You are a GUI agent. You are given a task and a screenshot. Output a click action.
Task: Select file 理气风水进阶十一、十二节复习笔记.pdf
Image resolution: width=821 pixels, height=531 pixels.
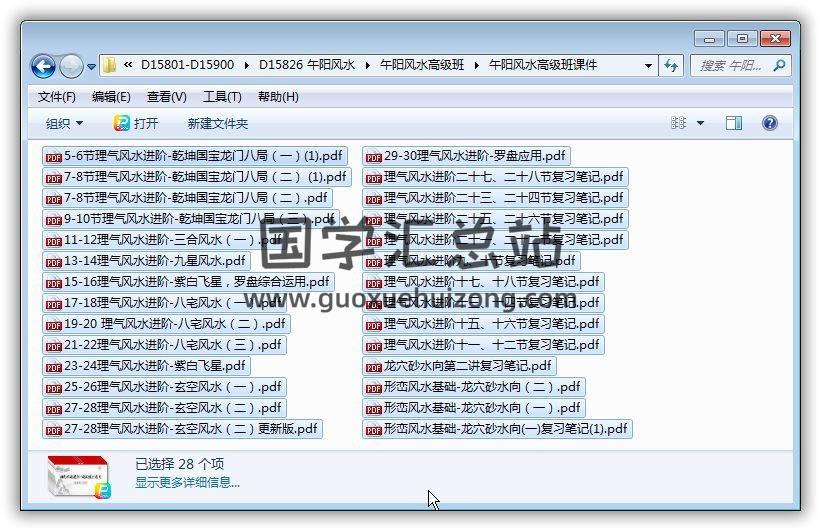pyautogui.click(x=483, y=345)
